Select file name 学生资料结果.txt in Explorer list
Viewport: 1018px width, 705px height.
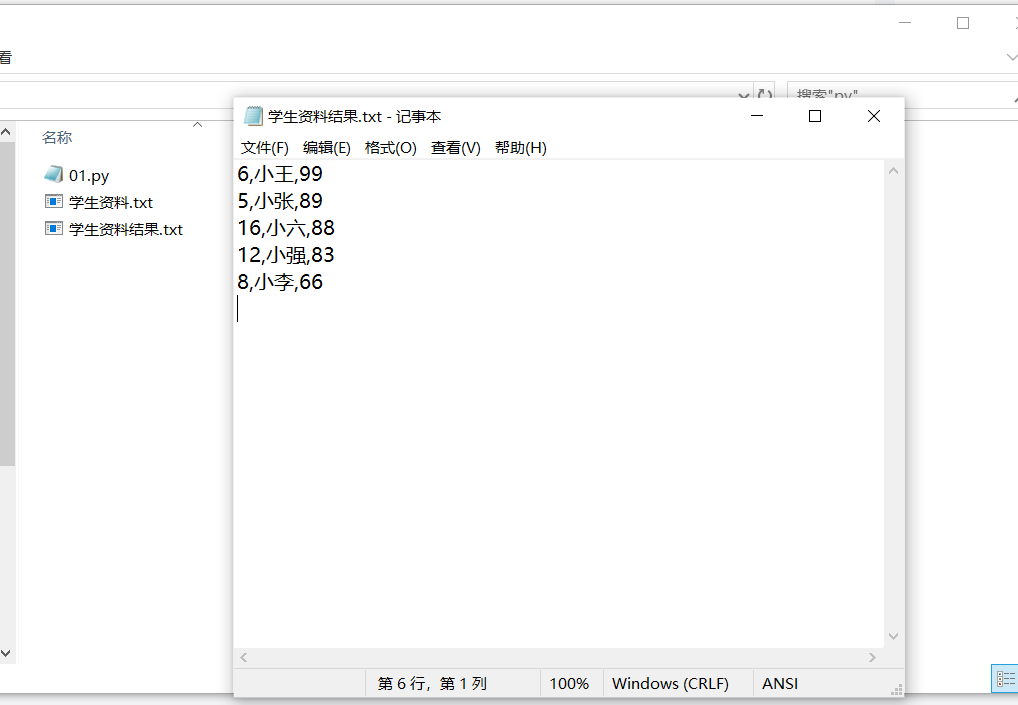[x=126, y=230]
